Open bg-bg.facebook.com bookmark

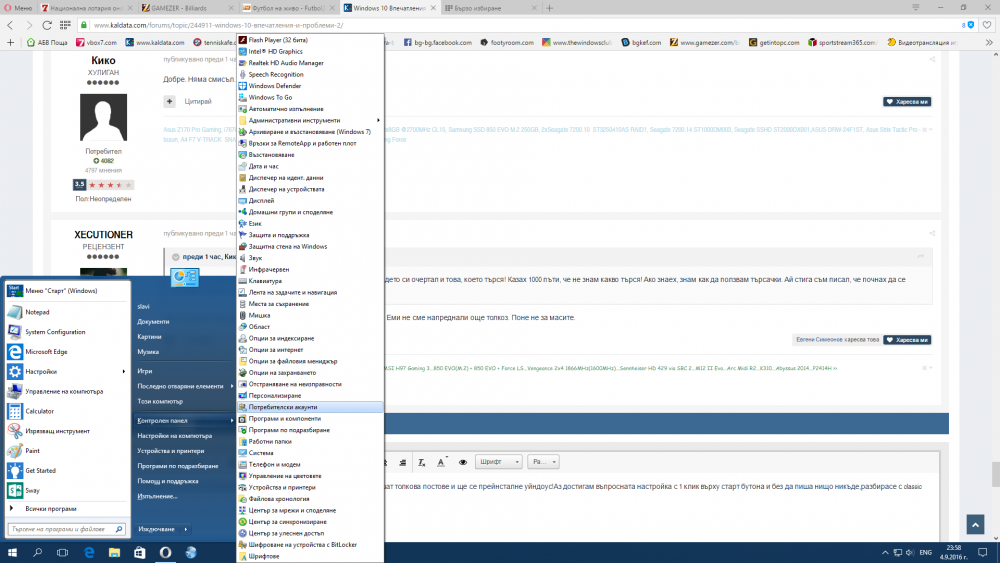coord(438,43)
